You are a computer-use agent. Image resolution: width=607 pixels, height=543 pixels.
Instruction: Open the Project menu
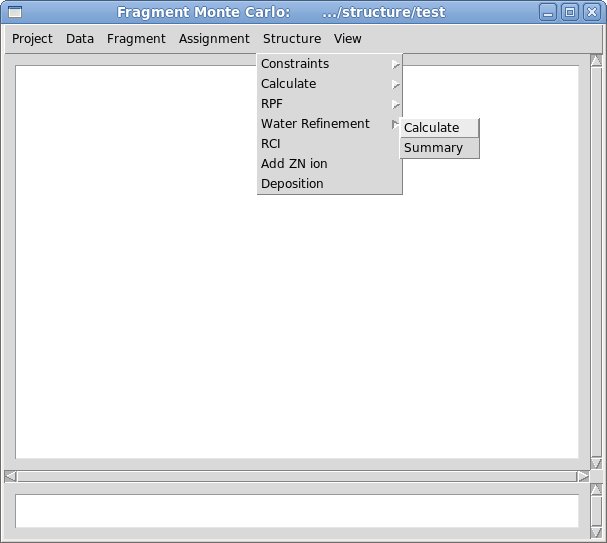(32, 39)
